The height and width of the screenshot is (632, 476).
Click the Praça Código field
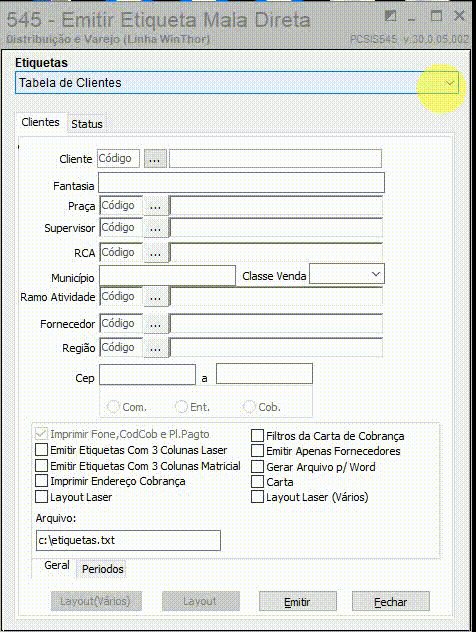point(121,206)
